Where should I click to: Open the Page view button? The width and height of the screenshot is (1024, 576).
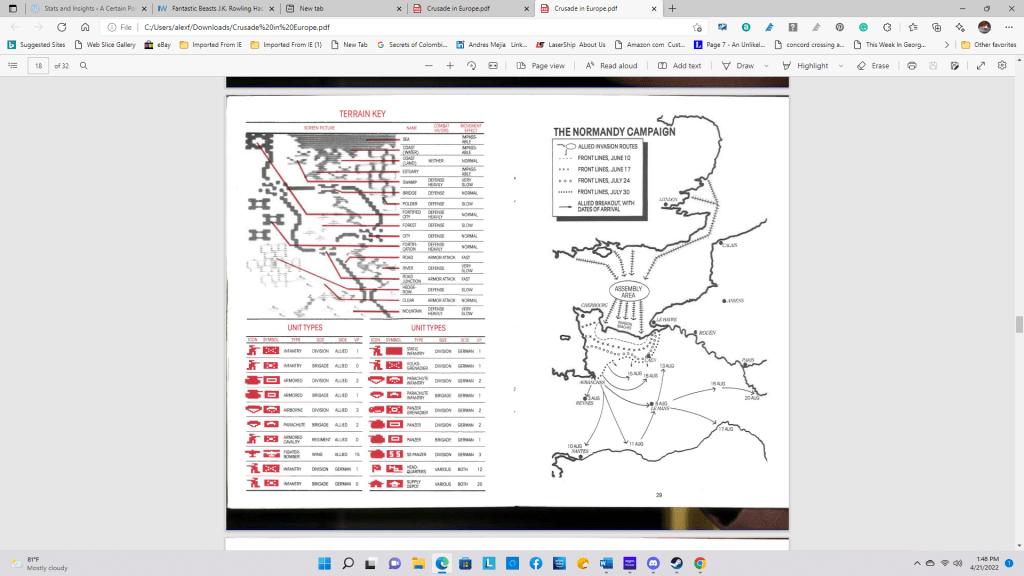[x=541, y=65]
